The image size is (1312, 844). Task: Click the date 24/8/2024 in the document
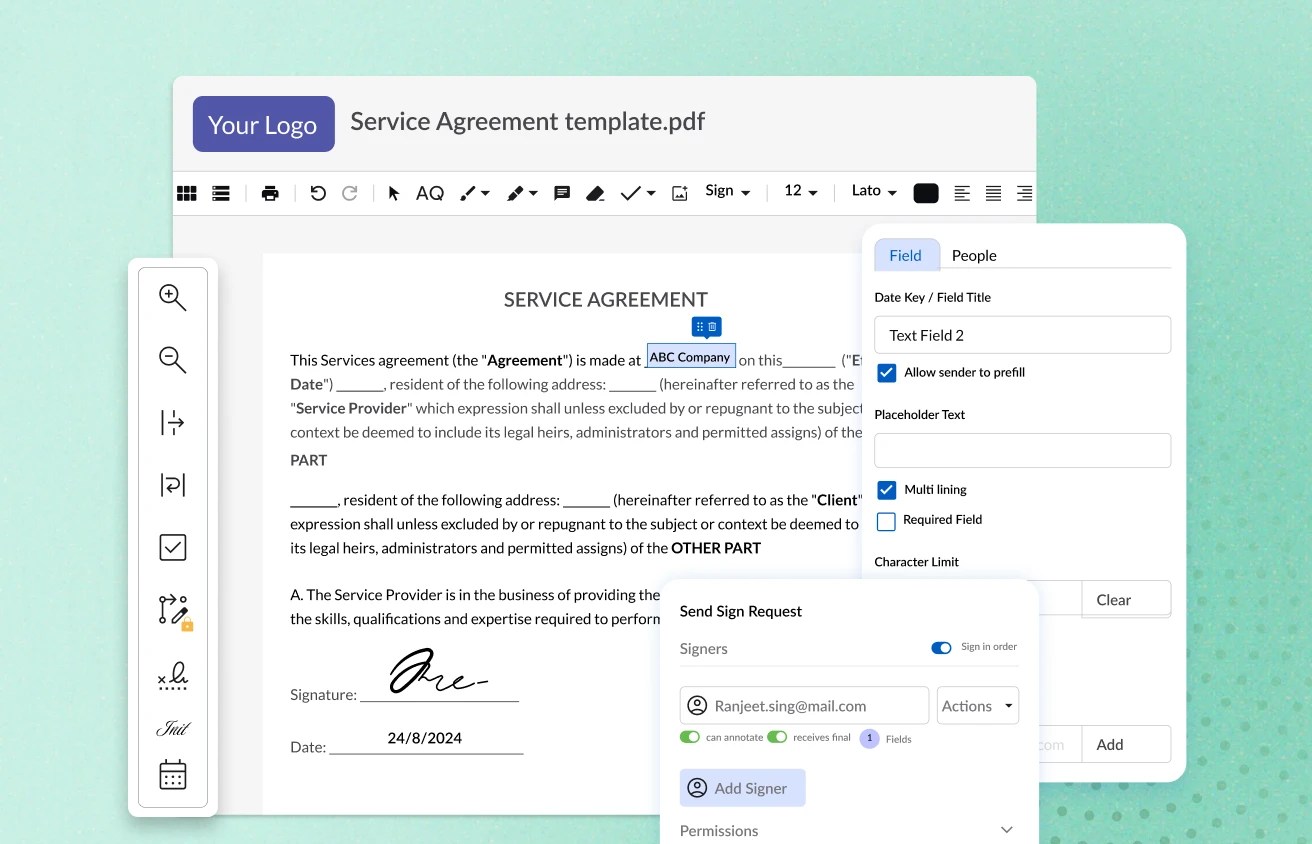tap(425, 738)
